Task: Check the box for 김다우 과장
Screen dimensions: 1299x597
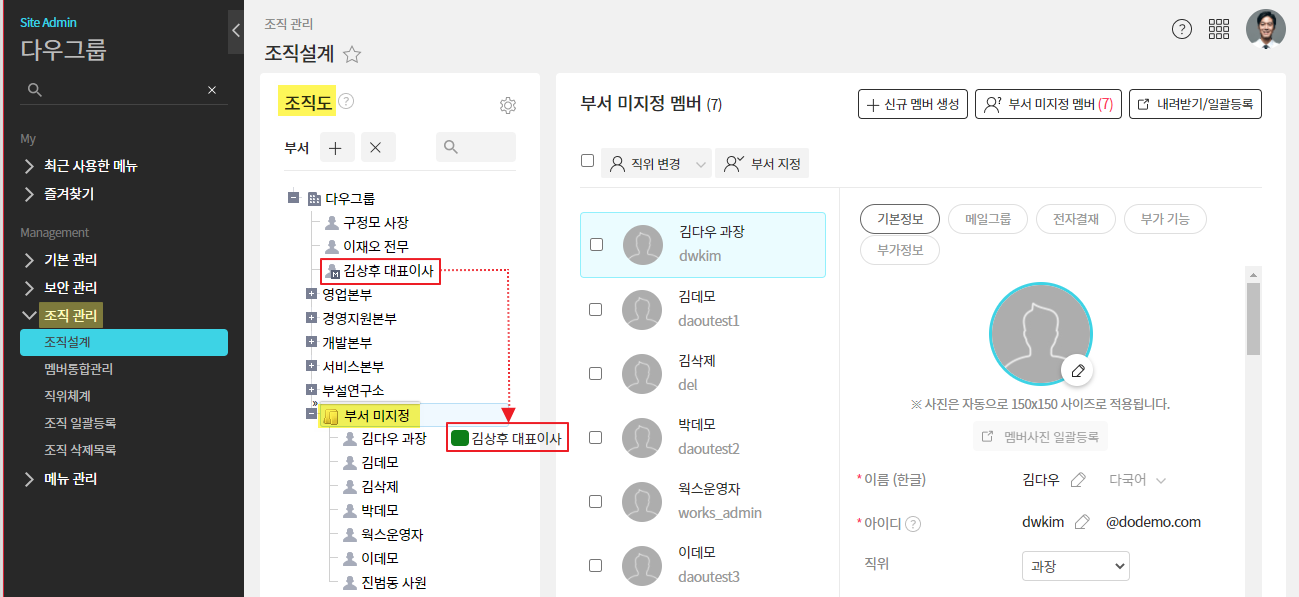Action: [x=596, y=244]
